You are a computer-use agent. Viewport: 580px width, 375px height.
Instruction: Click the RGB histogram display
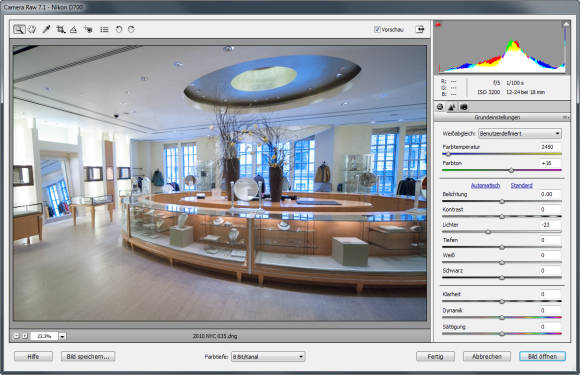coord(502,47)
